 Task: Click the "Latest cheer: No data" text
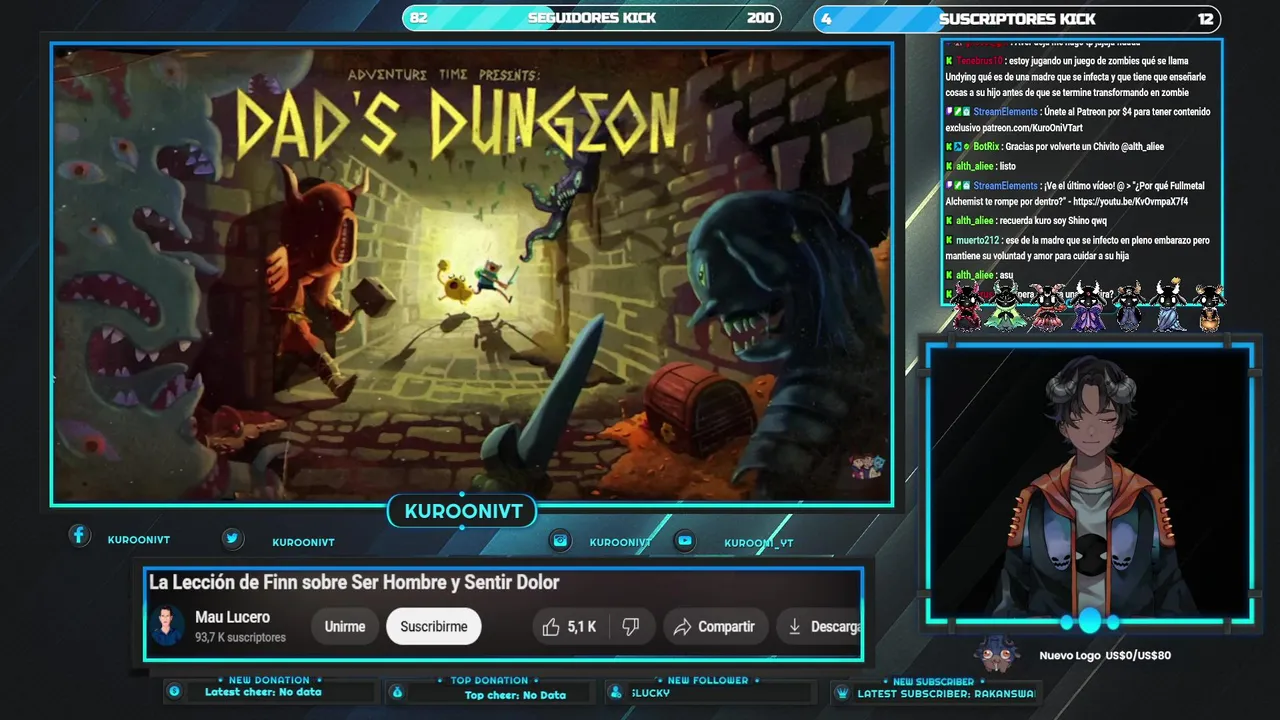[x=263, y=692]
